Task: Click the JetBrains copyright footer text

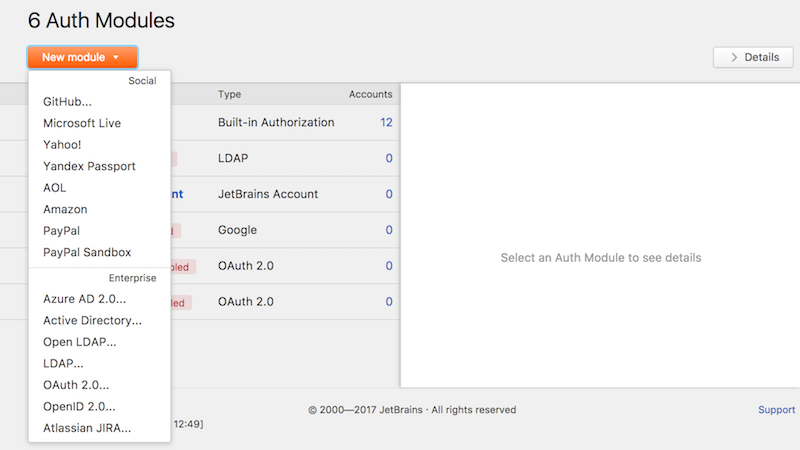Action: 412,410
